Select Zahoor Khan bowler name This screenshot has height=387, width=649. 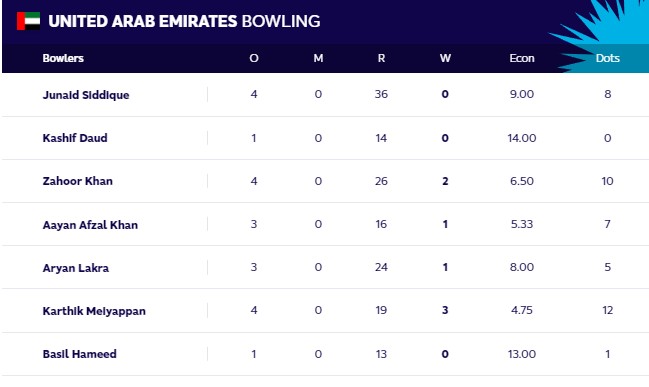click(77, 181)
